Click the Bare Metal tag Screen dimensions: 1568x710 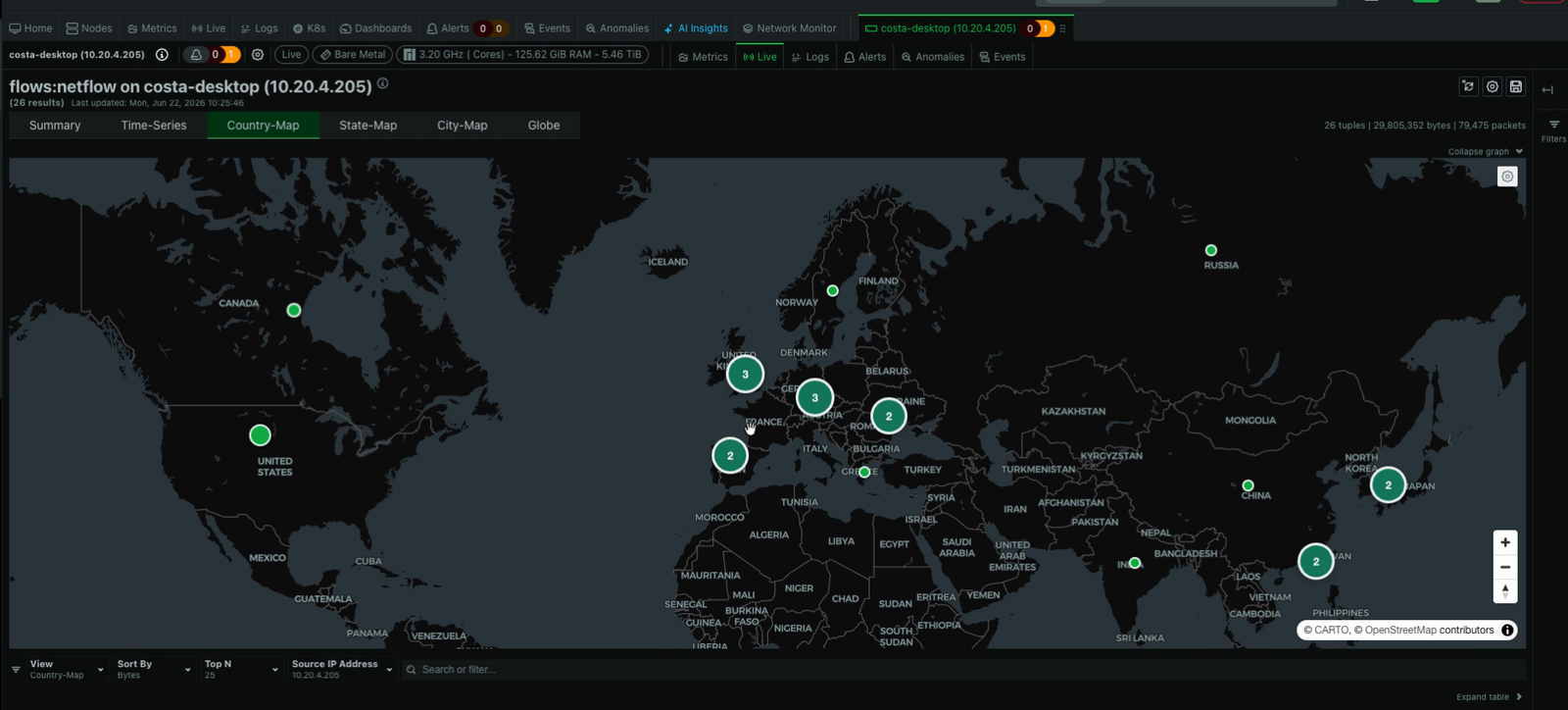[353, 55]
